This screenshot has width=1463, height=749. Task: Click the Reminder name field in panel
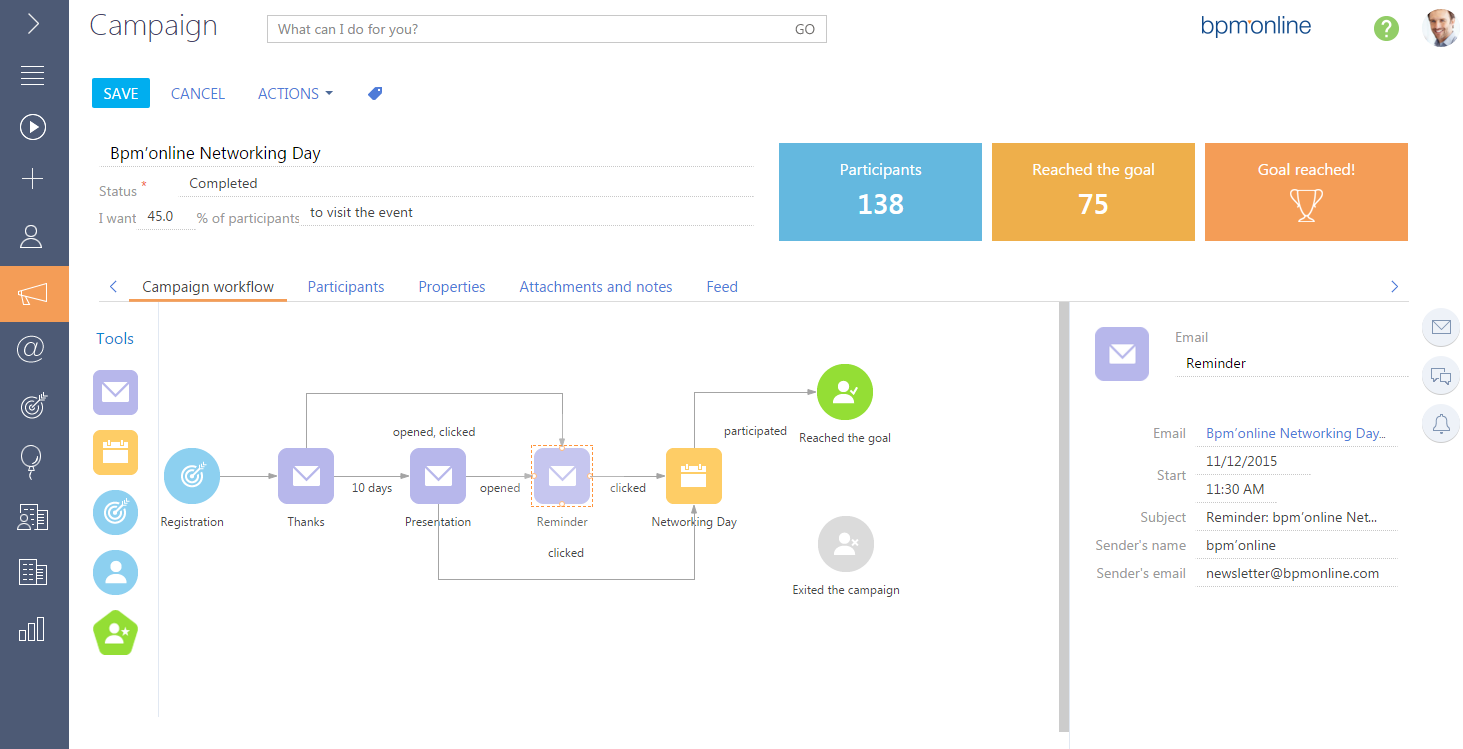click(x=1292, y=364)
